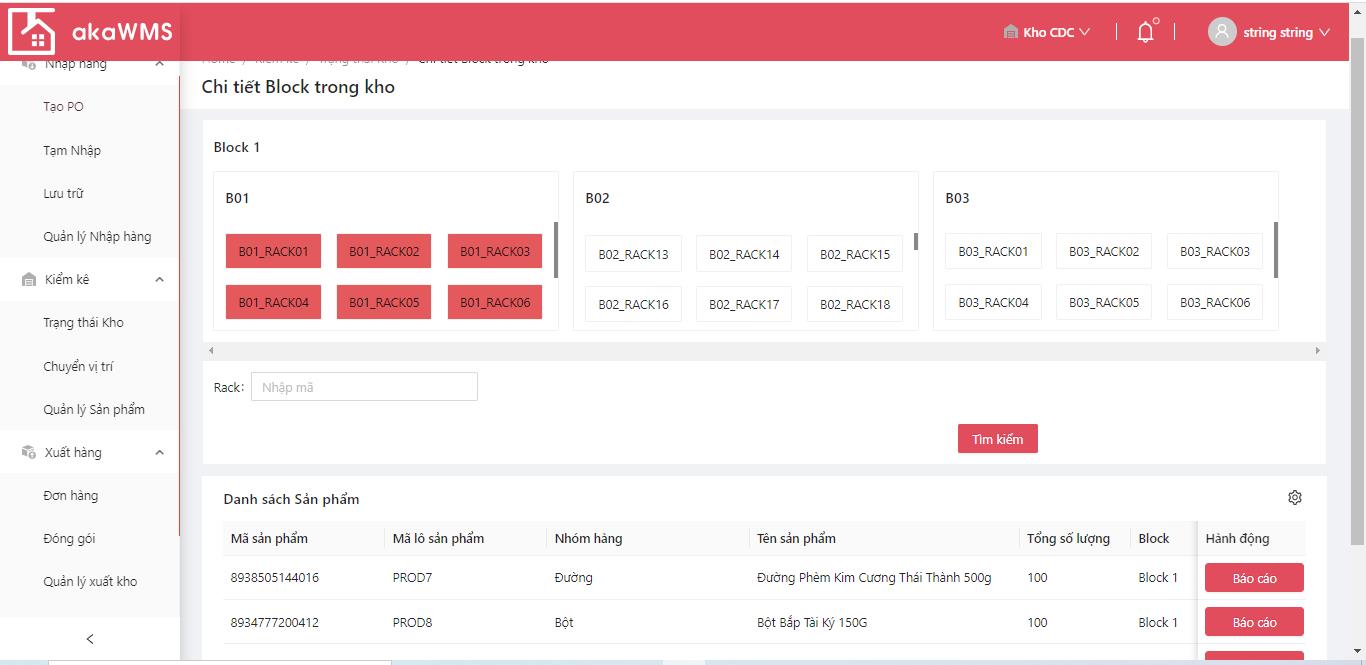Click the Kiểm kê warehouse icon
Image resolution: width=1366 pixels, height=665 pixels.
tap(29, 280)
